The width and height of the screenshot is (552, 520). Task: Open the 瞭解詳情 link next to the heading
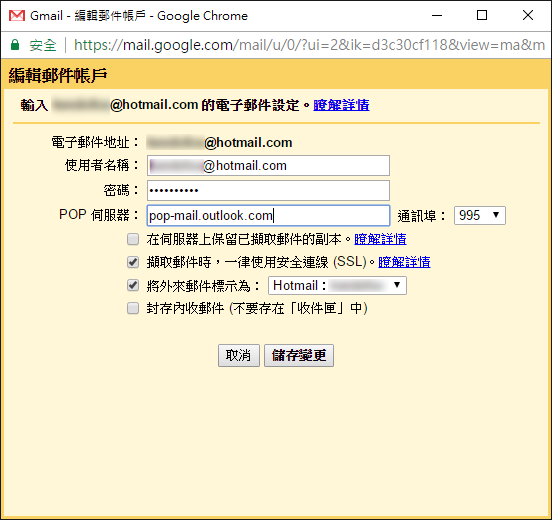341,105
